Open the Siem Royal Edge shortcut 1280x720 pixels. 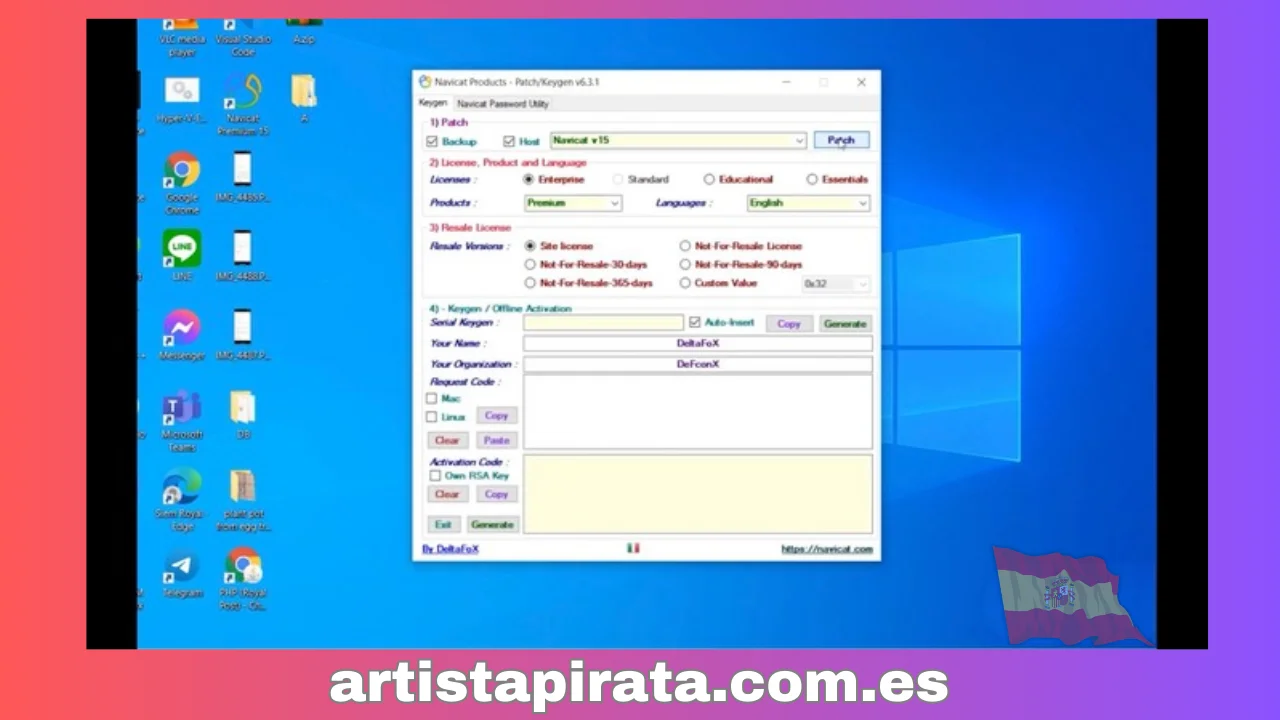(182, 500)
